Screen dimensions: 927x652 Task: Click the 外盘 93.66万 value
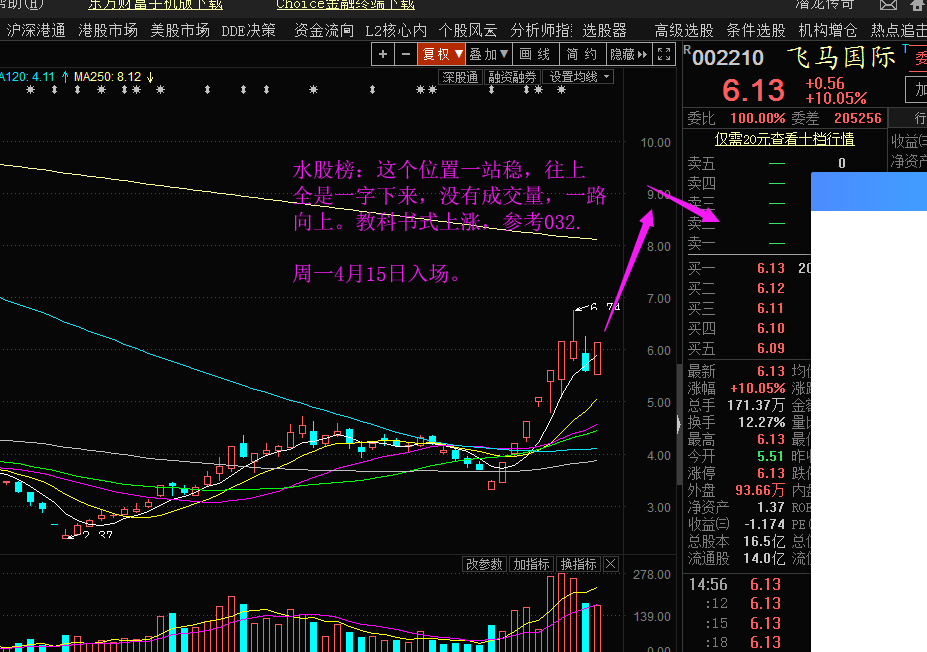coord(760,491)
